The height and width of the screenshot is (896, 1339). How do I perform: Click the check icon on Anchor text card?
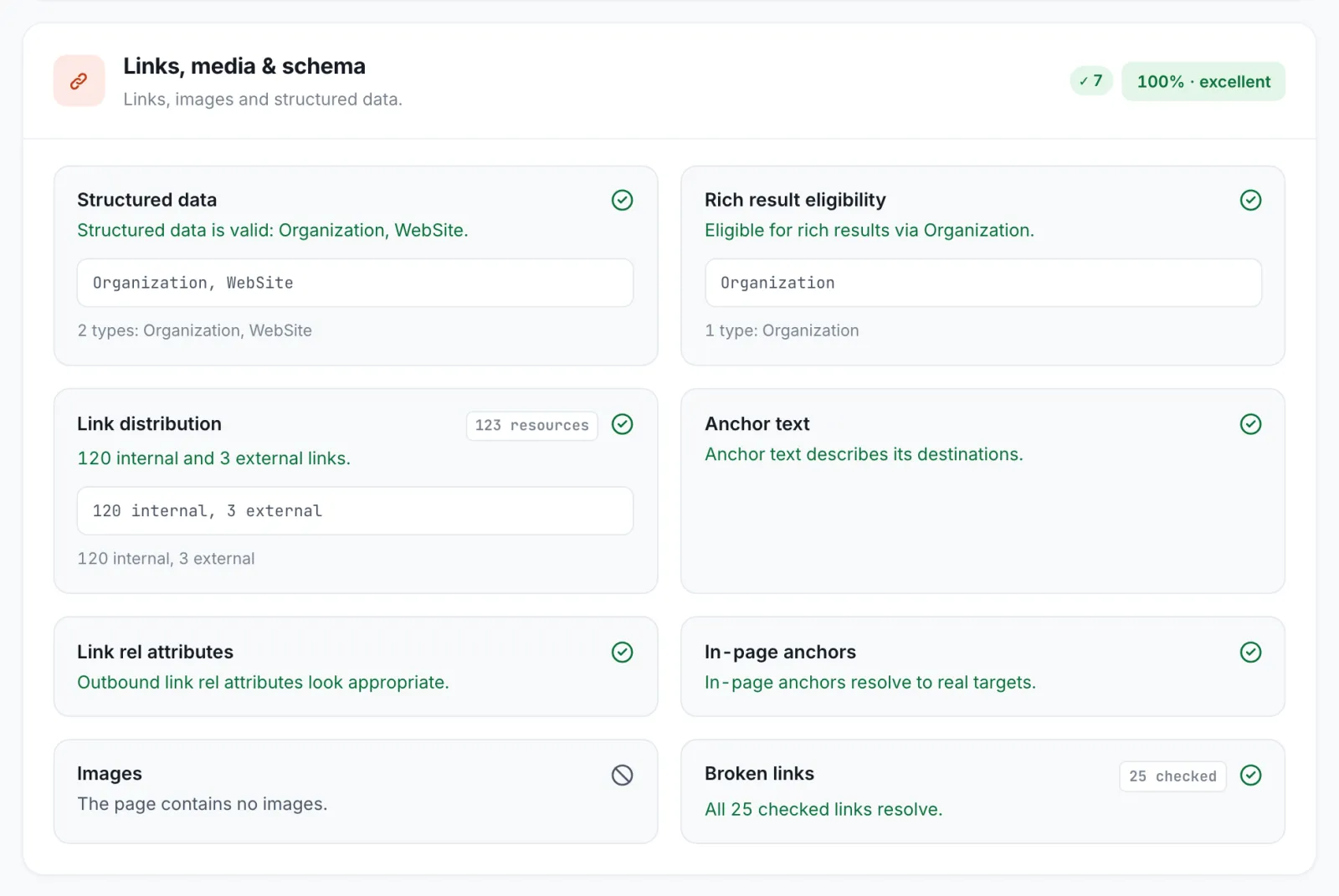1250,424
